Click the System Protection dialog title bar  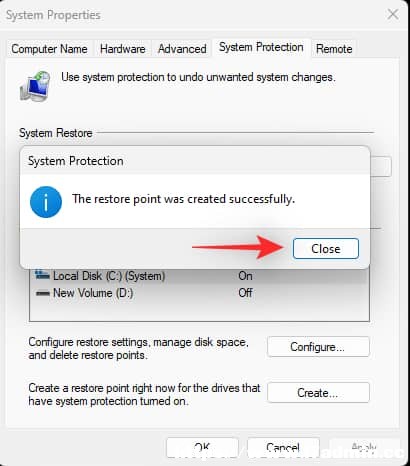195,161
